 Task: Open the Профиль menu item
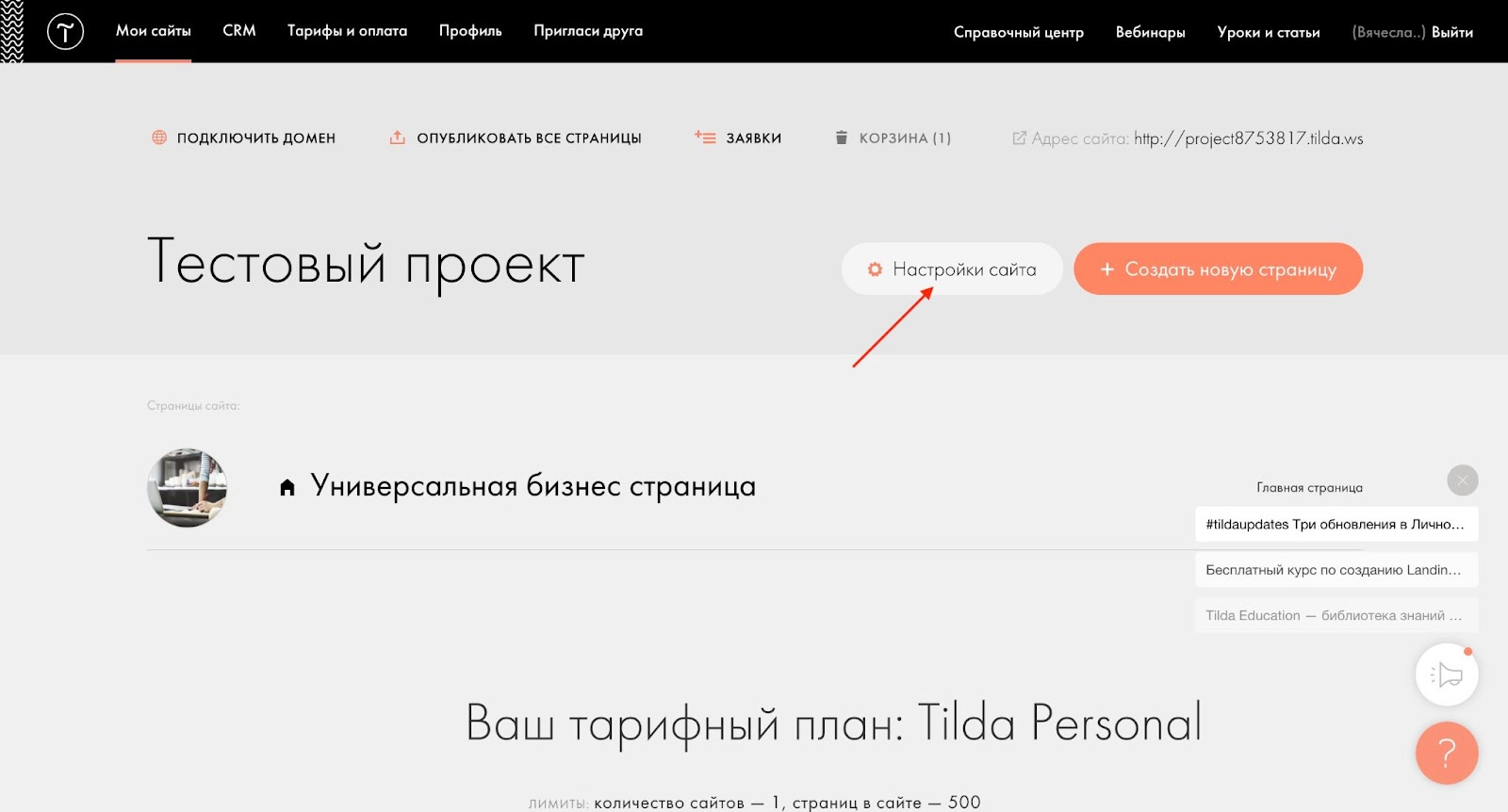(470, 31)
